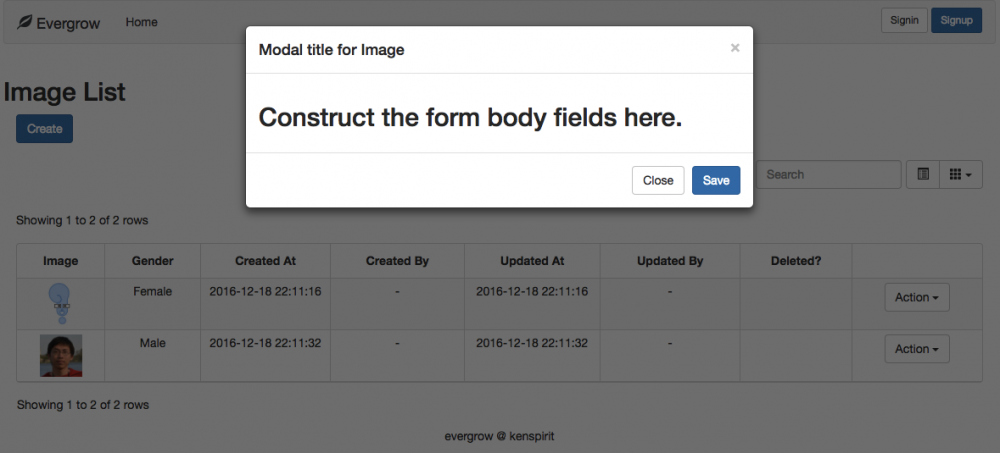
Task: Click the Evergrow brand name link
Action: coord(68,23)
